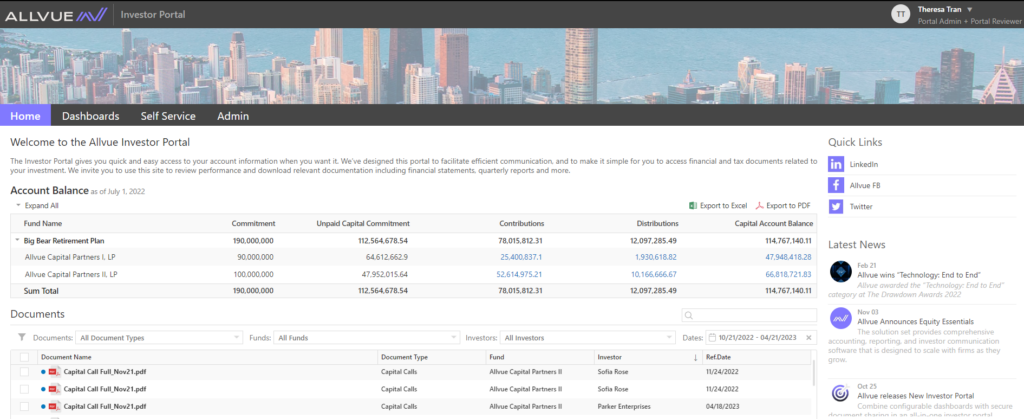Open the All Investors dropdown
The image size is (1024, 419).
tap(588, 337)
